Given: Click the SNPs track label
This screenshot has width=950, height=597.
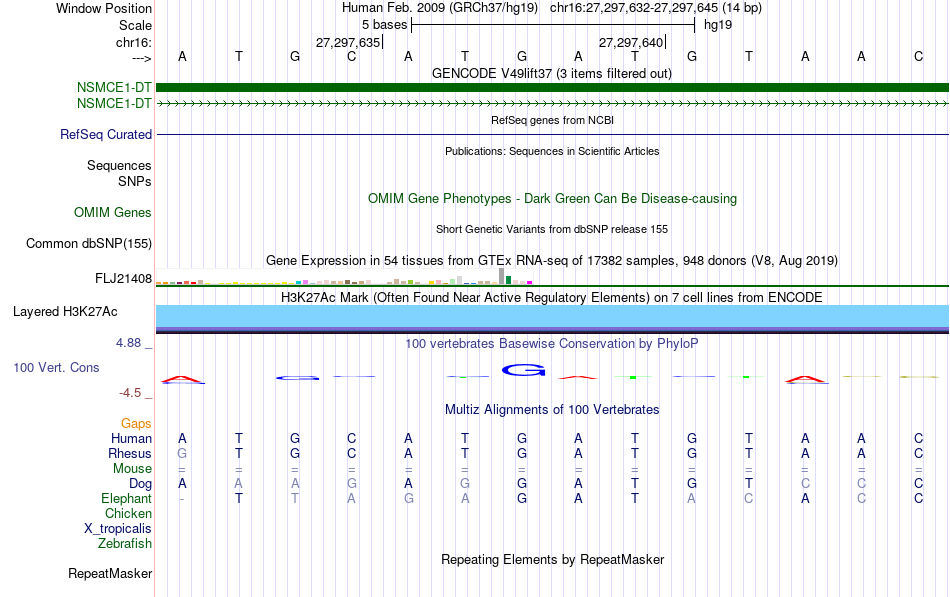Looking at the screenshot, I should pyautogui.click(x=135, y=181).
